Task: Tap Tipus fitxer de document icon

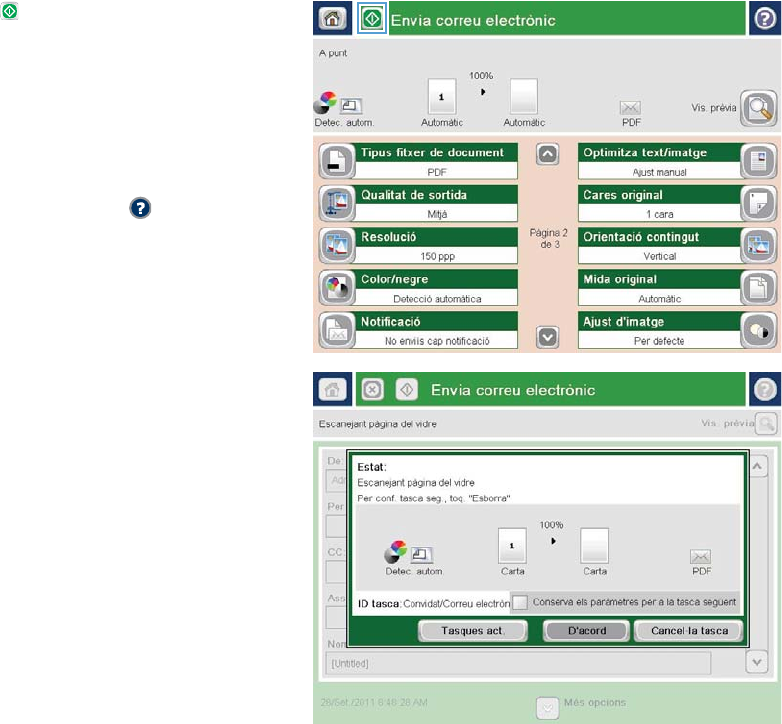Action: 337,161
